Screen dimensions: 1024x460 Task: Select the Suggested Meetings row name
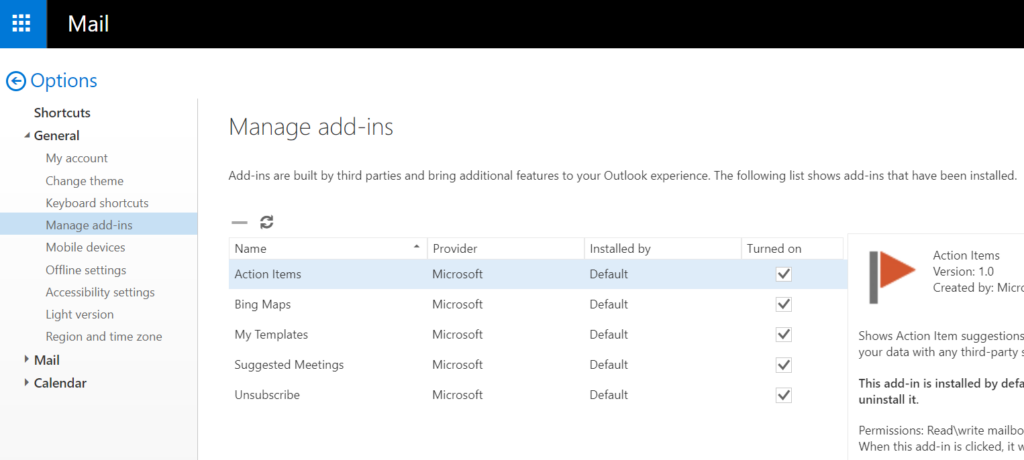coord(289,365)
